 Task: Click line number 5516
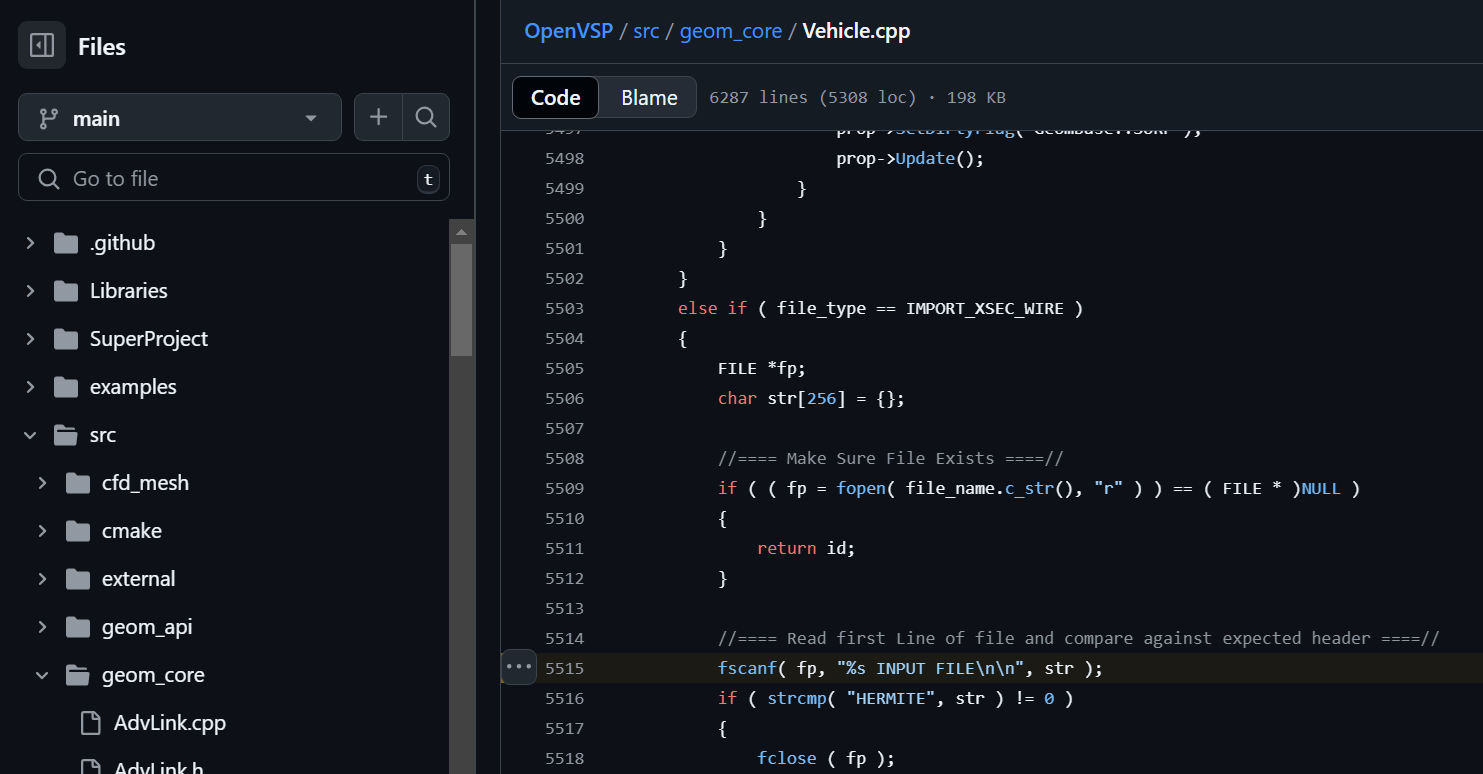[x=565, y=698]
